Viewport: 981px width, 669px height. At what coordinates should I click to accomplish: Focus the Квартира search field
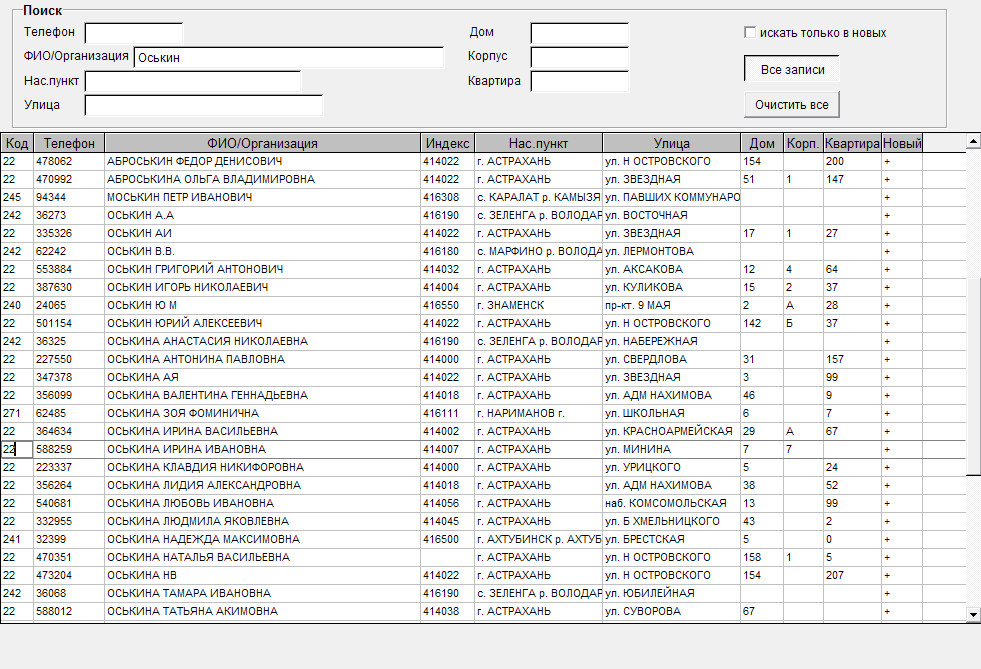(x=579, y=81)
